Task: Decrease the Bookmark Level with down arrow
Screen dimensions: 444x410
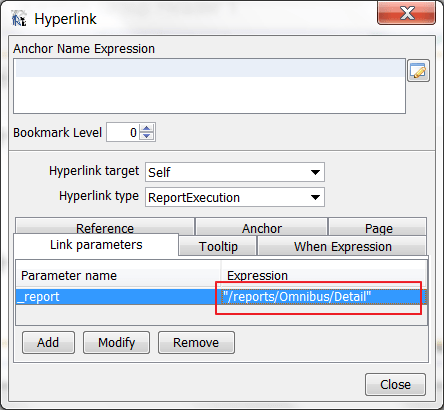Action: pos(147,136)
